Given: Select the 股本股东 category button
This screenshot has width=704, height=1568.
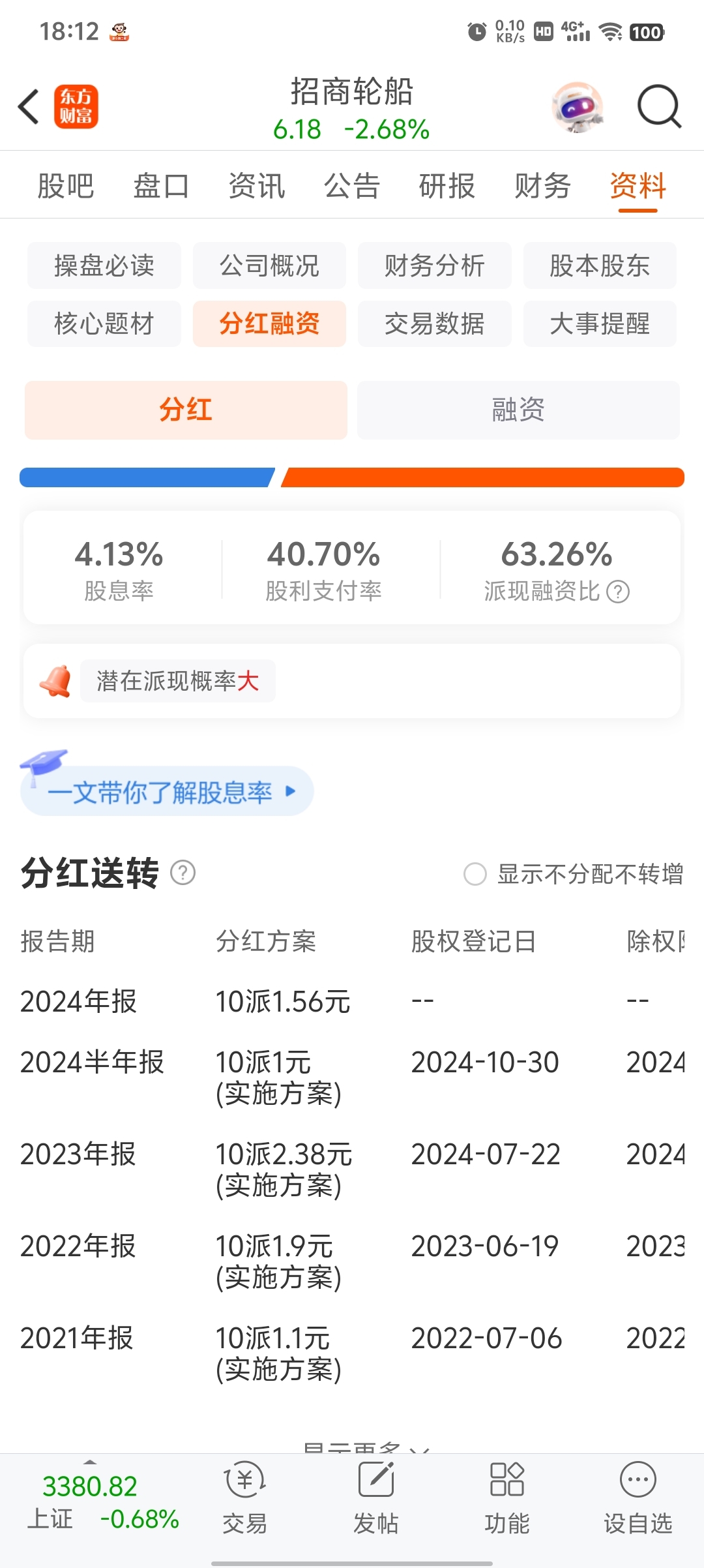Looking at the screenshot, I should [x=600, y=265].
